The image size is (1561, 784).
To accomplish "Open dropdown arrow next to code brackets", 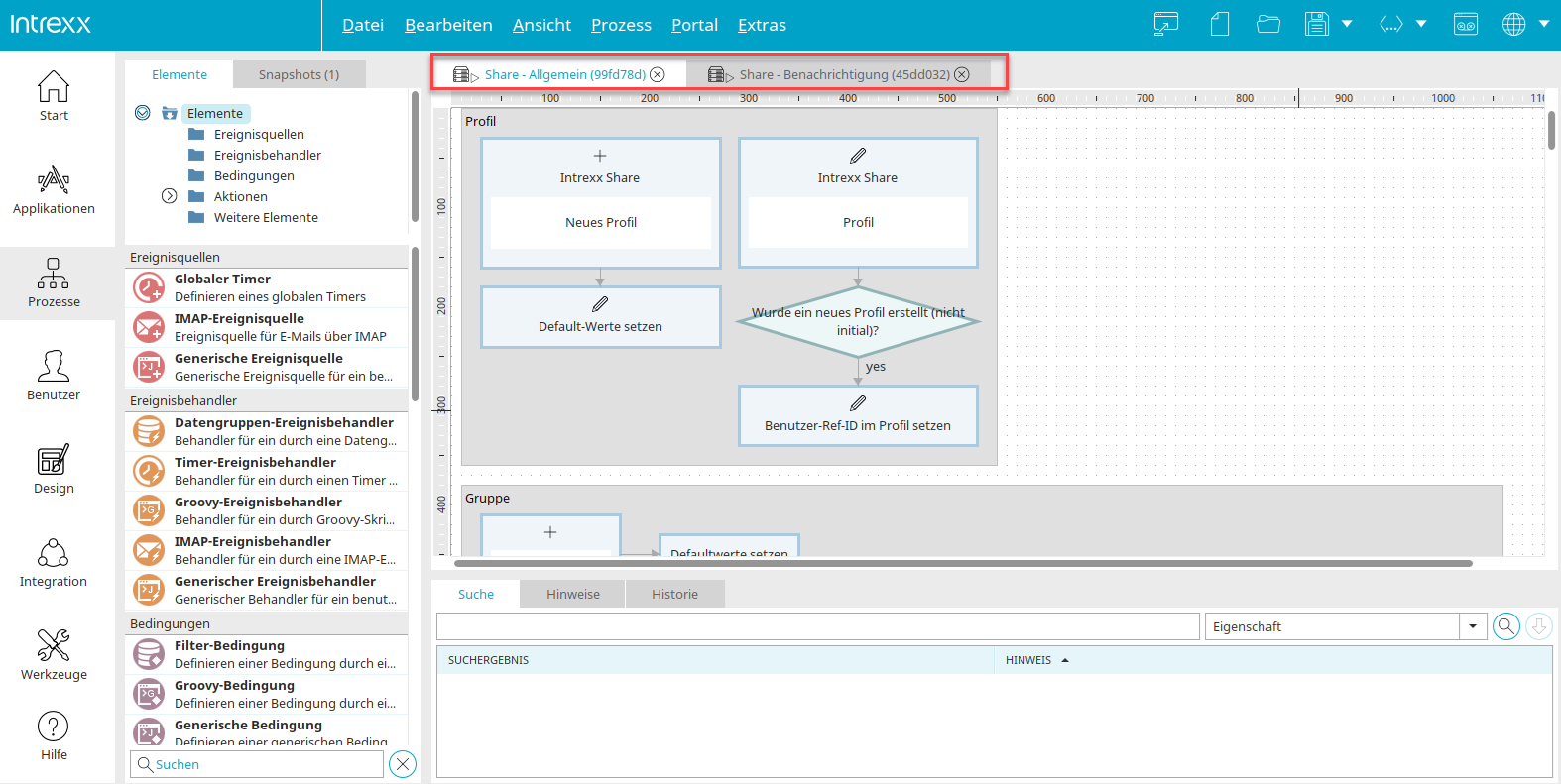I will point(1421,24).
